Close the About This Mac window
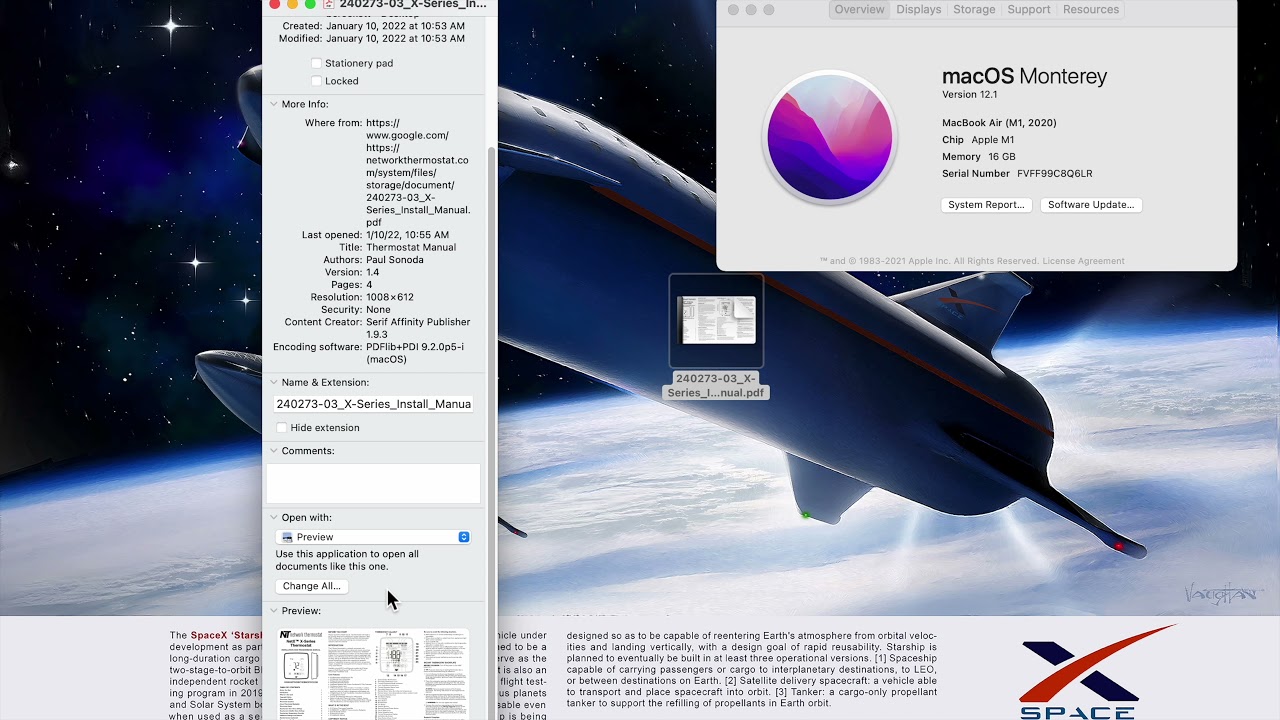The image size is (1280, 720). (x=733, y=10)
